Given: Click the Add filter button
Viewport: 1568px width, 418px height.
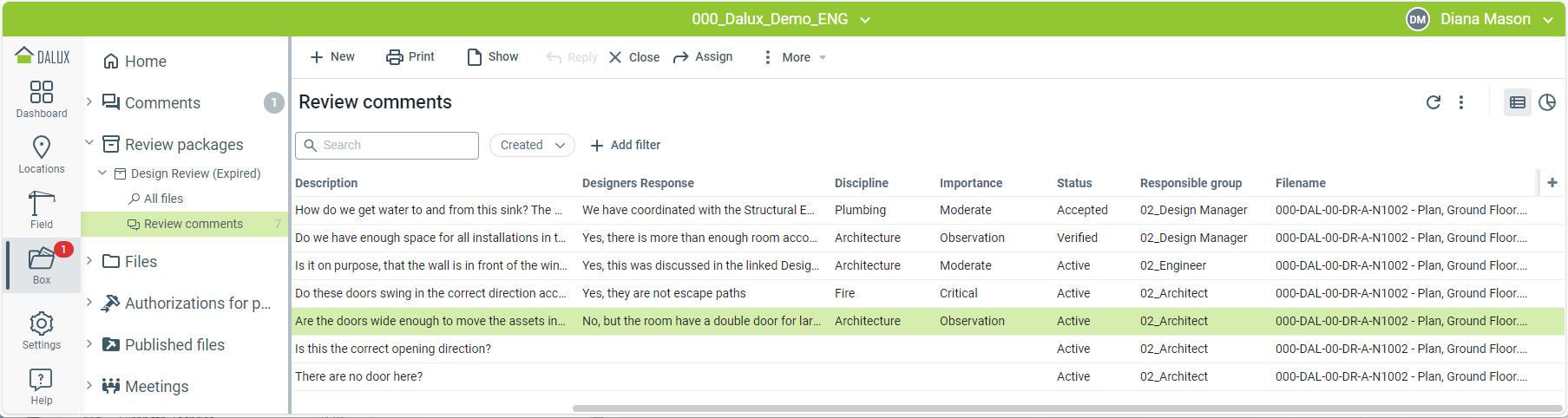Looking at the screenshot, I should (626, 145).
